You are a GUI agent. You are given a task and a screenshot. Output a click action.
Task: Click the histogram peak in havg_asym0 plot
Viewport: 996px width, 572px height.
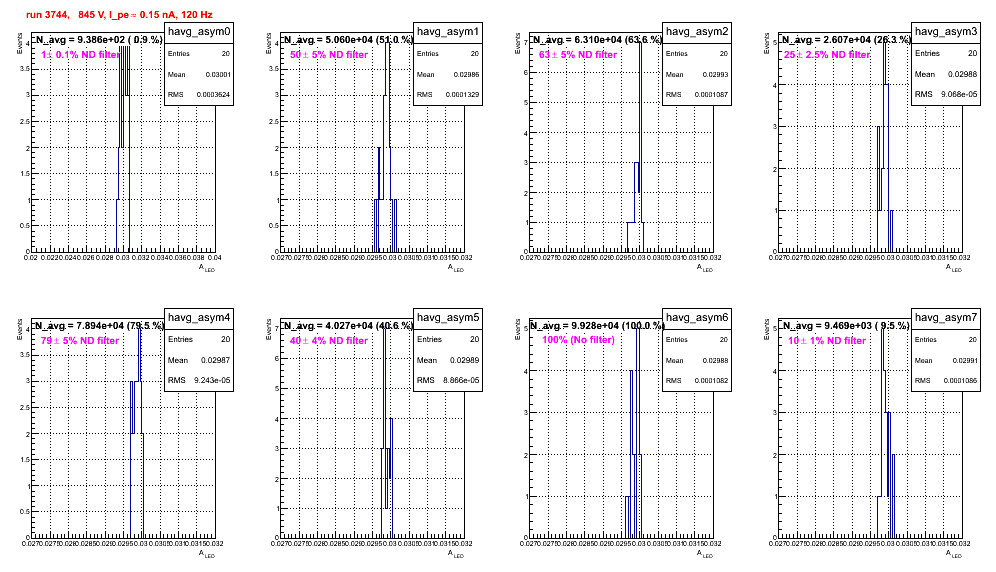coord(124,44)
